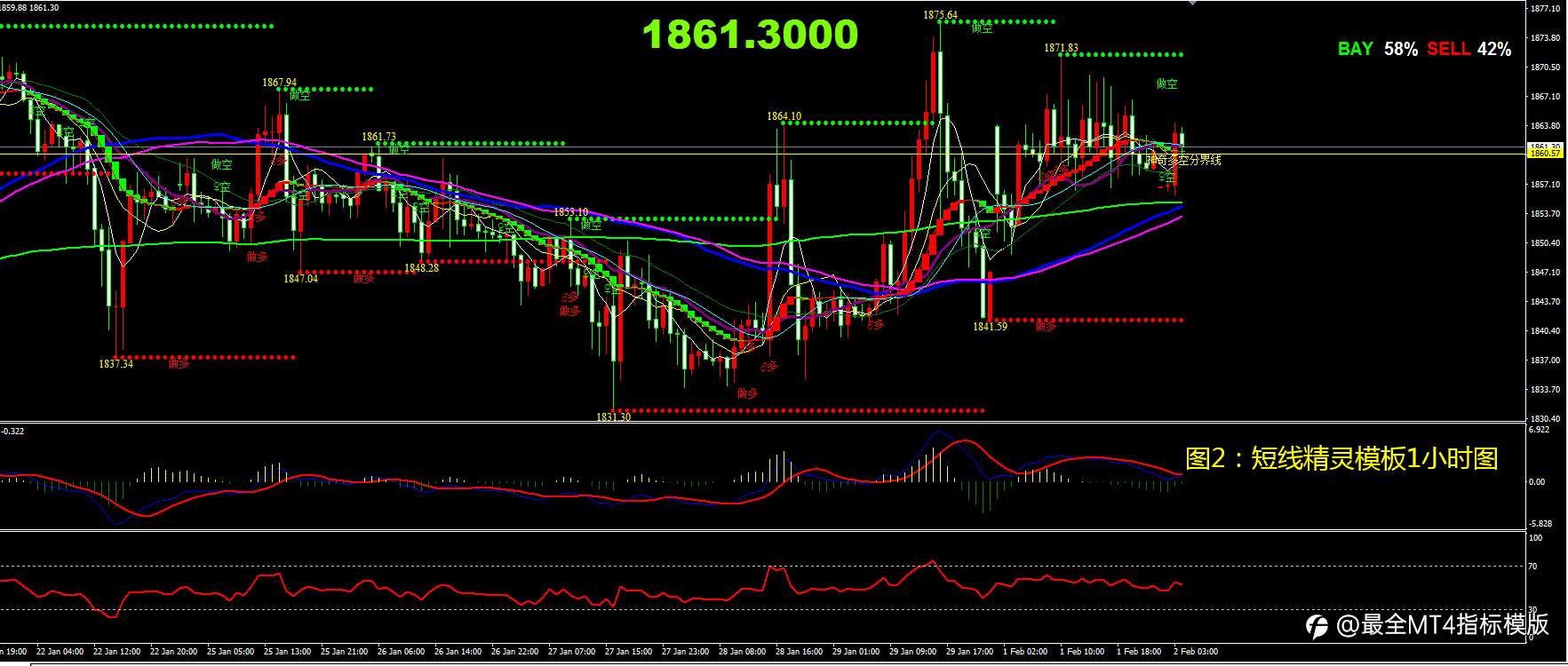Click the 26 Jan 14:00 time label
Viewport: 1568px width, 666px height.
click(x=458, y=652)
